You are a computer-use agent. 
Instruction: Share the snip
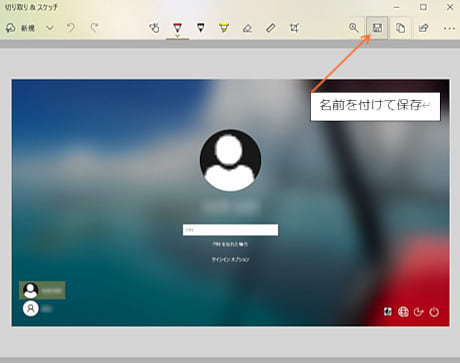pyautogui.click(x=423, y=28)
